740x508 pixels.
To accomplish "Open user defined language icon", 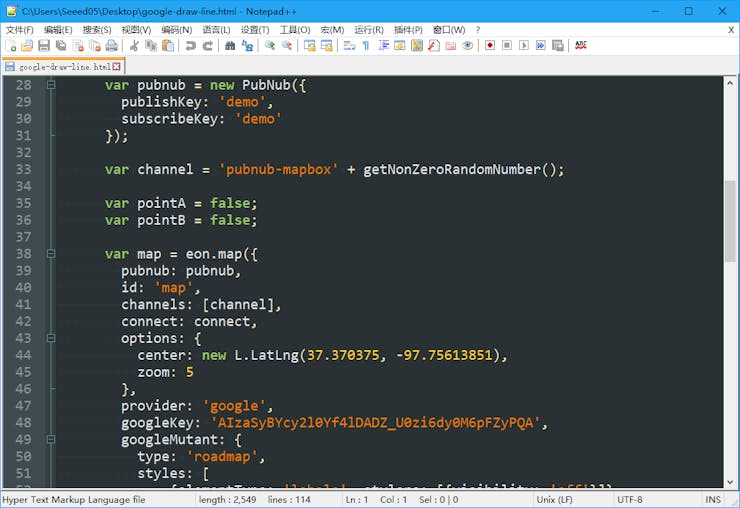I will [x=400, y=45].
